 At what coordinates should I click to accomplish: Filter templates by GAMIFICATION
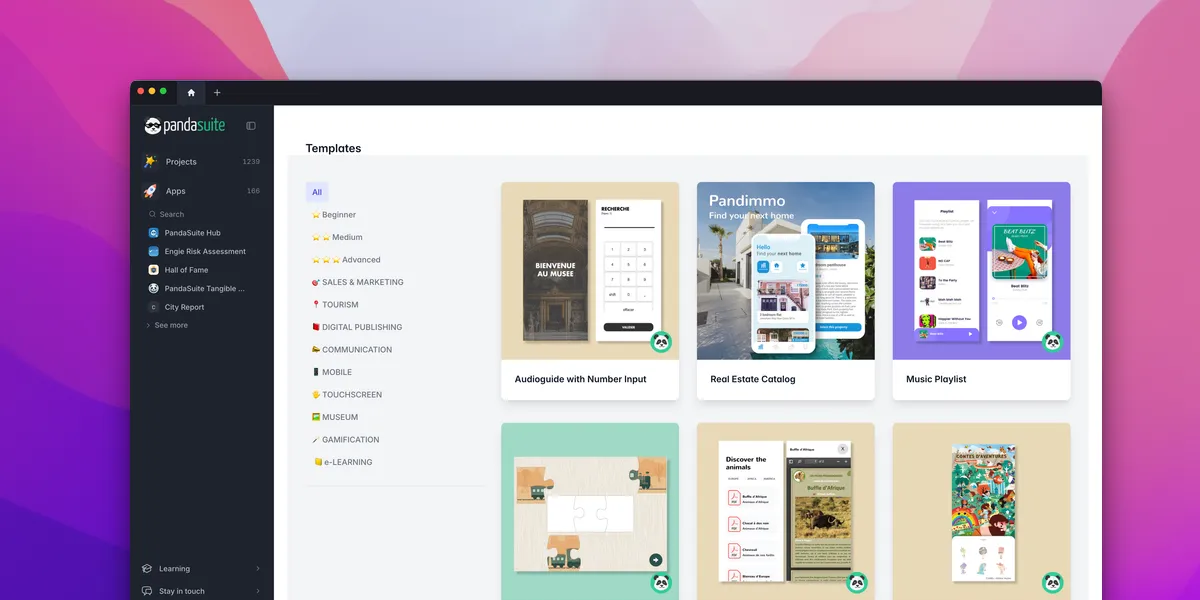point(345,440)
